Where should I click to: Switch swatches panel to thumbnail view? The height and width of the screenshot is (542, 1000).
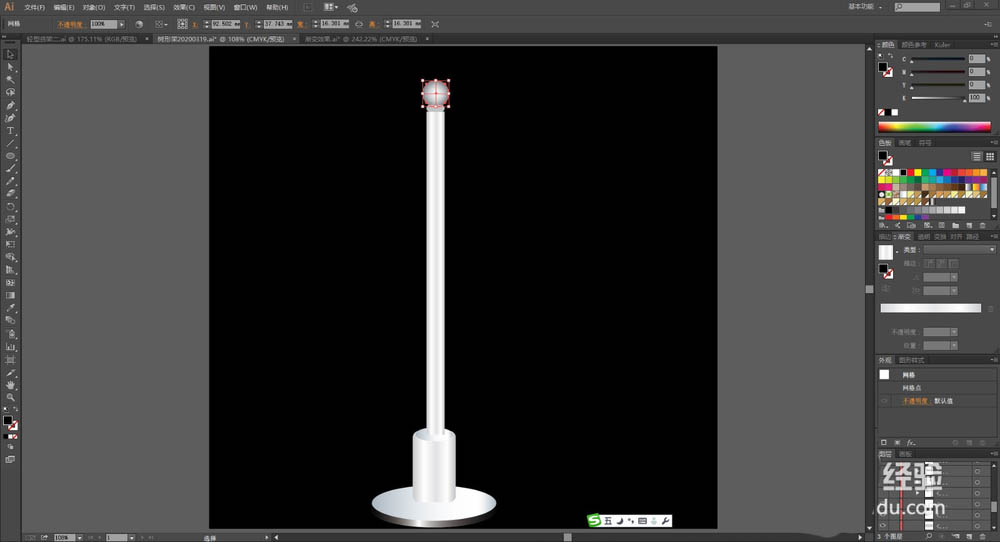(x=990, y=156)
